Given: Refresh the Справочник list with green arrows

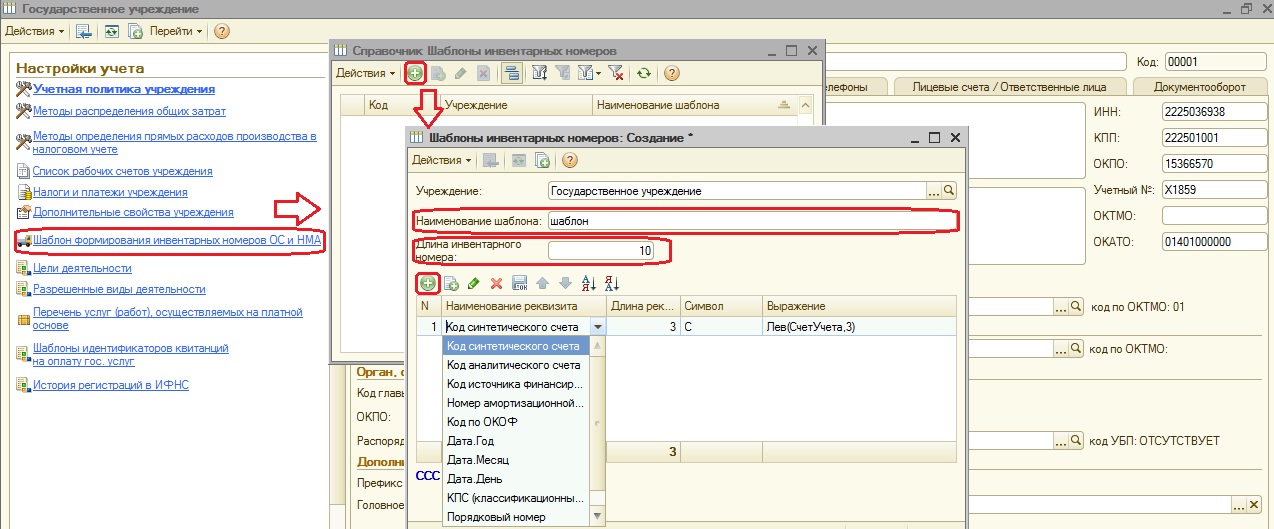Looking at the screenshot, I should [645, 73].
